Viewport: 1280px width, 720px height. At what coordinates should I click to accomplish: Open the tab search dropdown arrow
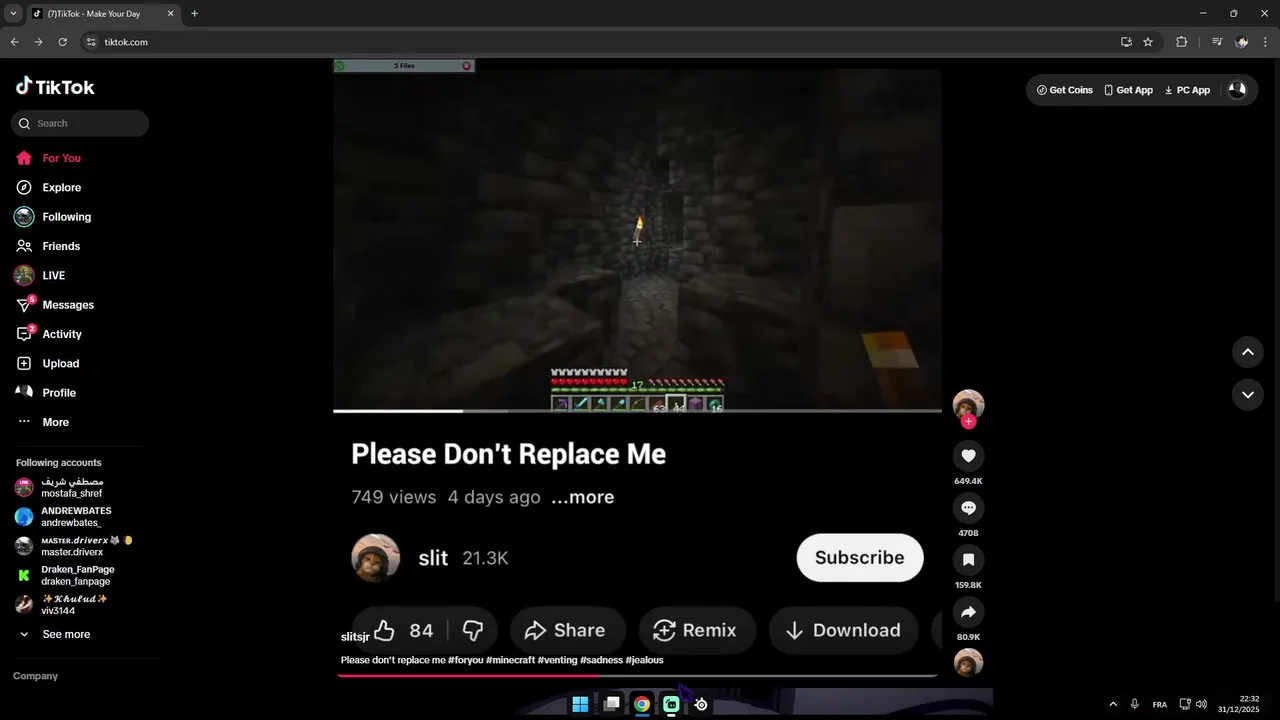click(13, 14)
